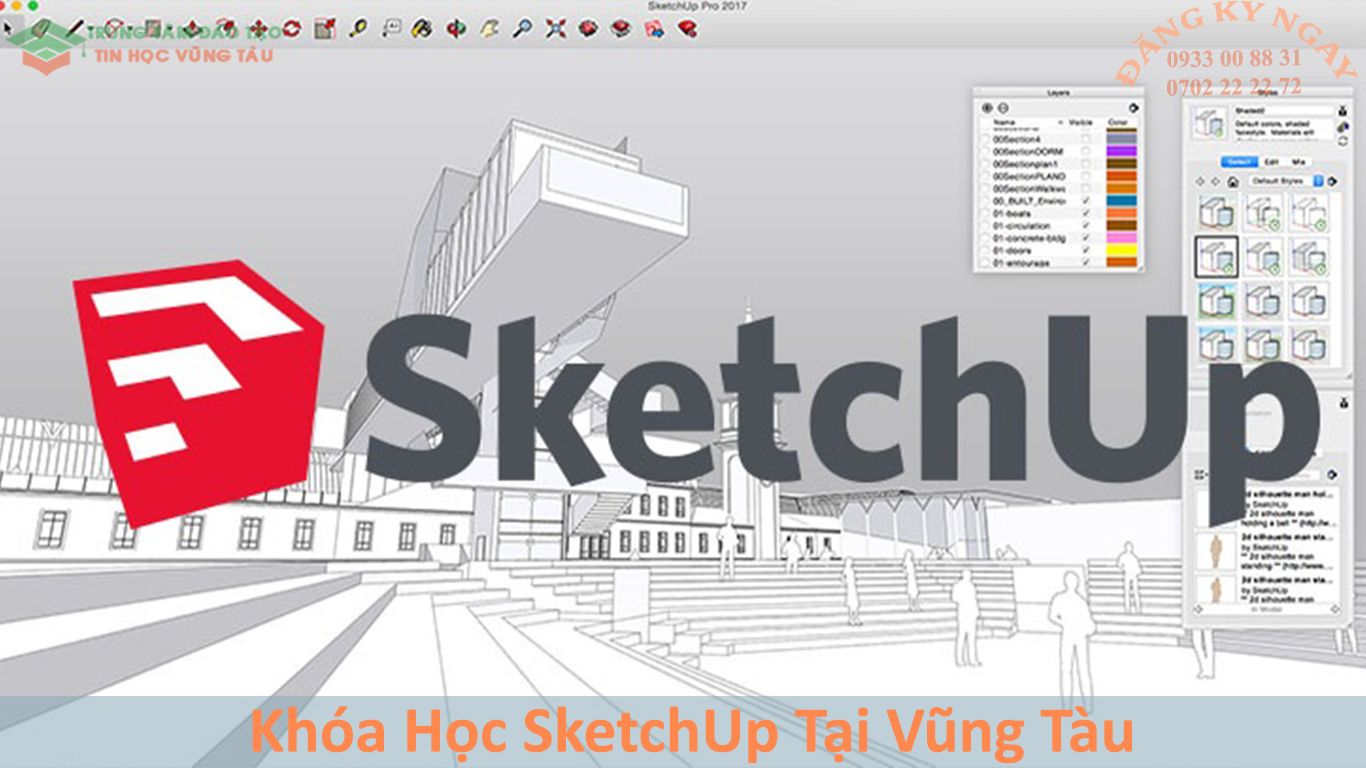Viewport: 1366px width, 768px height.
Task: Open the Layers panel details menu arrow
Action: click(x=1133, y=108)
